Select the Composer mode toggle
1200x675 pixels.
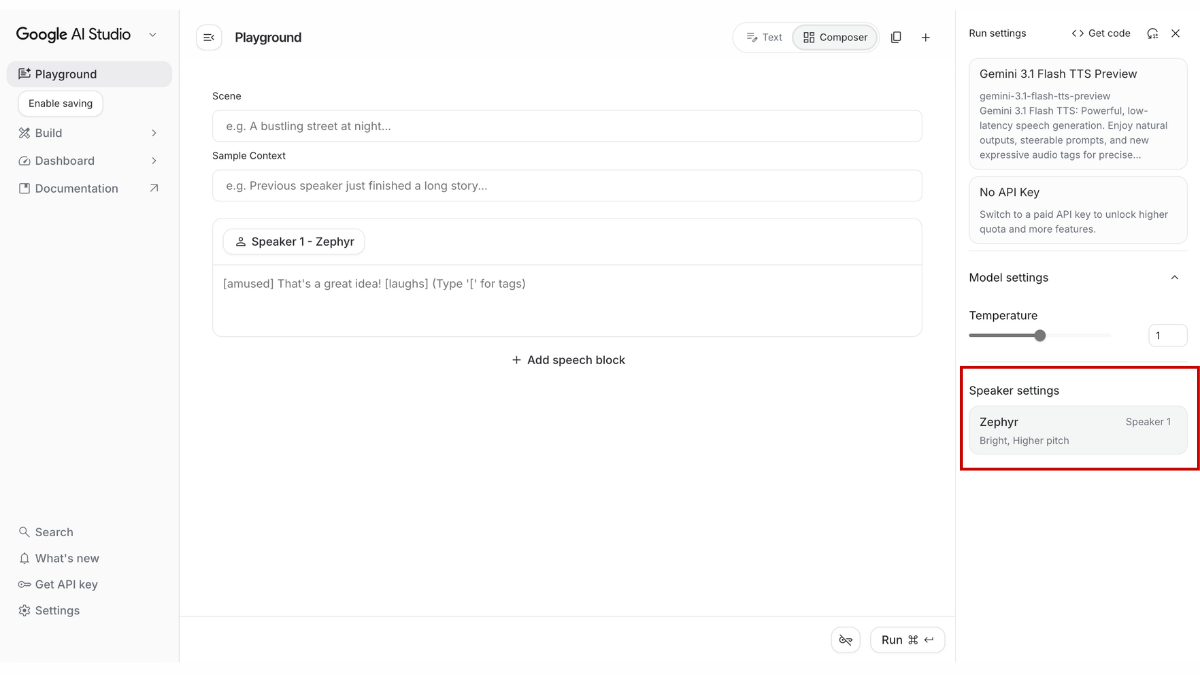point(835,37)
